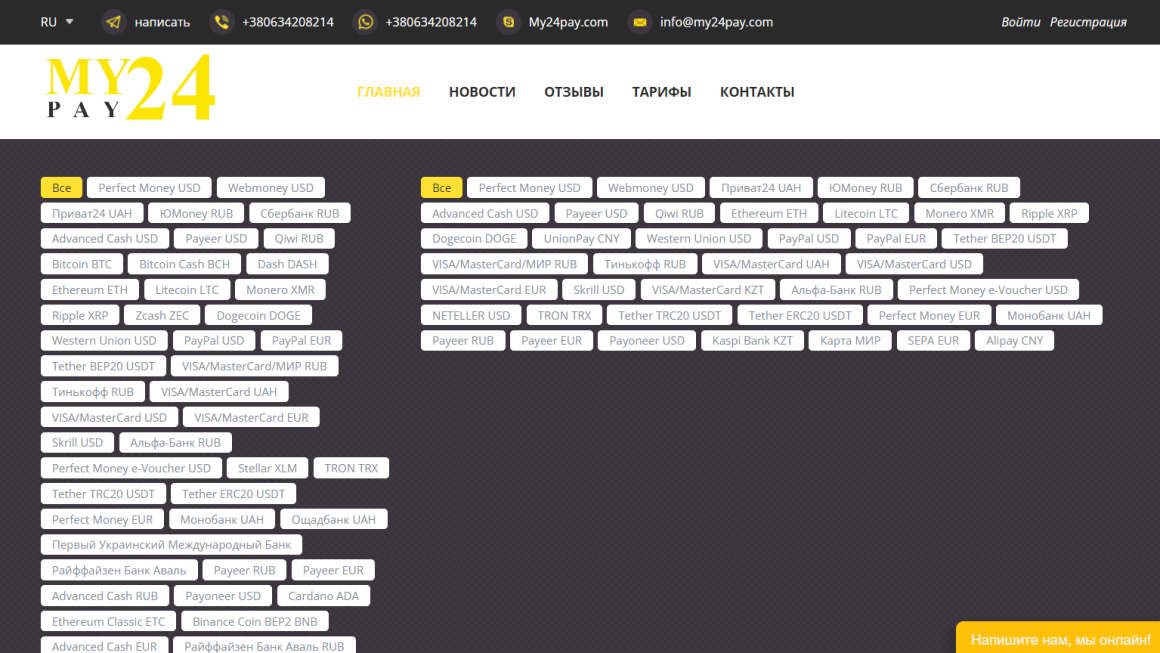The image size is (1160, 653).
Task: Click the MyPay24 logo
Action: (130, 87)
